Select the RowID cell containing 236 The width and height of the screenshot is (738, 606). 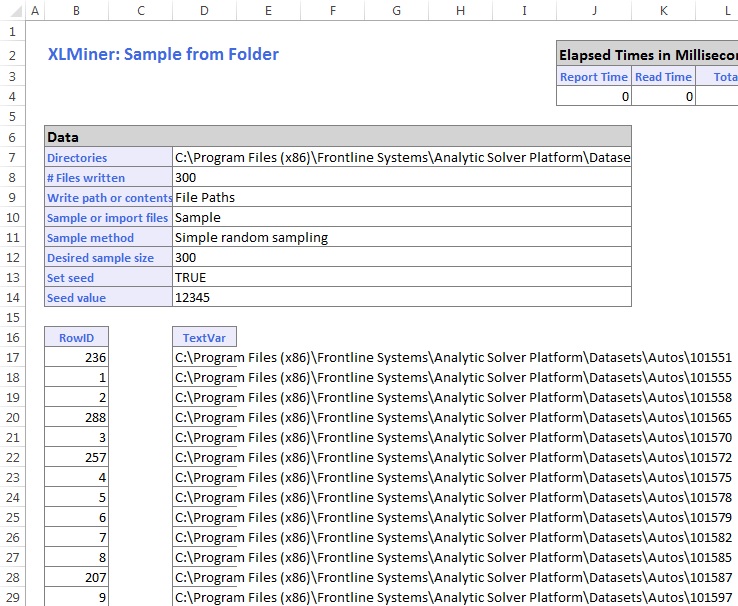click(x=77, y=357)
